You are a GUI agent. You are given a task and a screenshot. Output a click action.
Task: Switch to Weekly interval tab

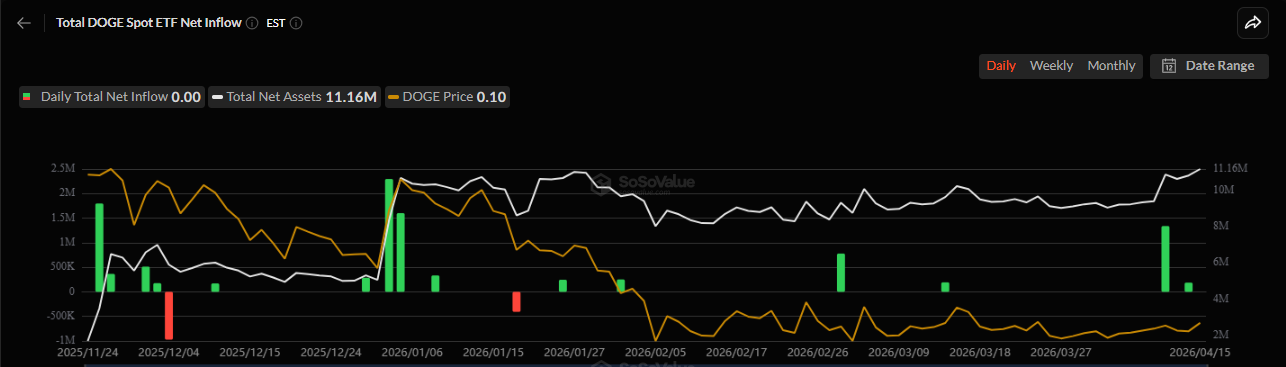coord(1051,66)
